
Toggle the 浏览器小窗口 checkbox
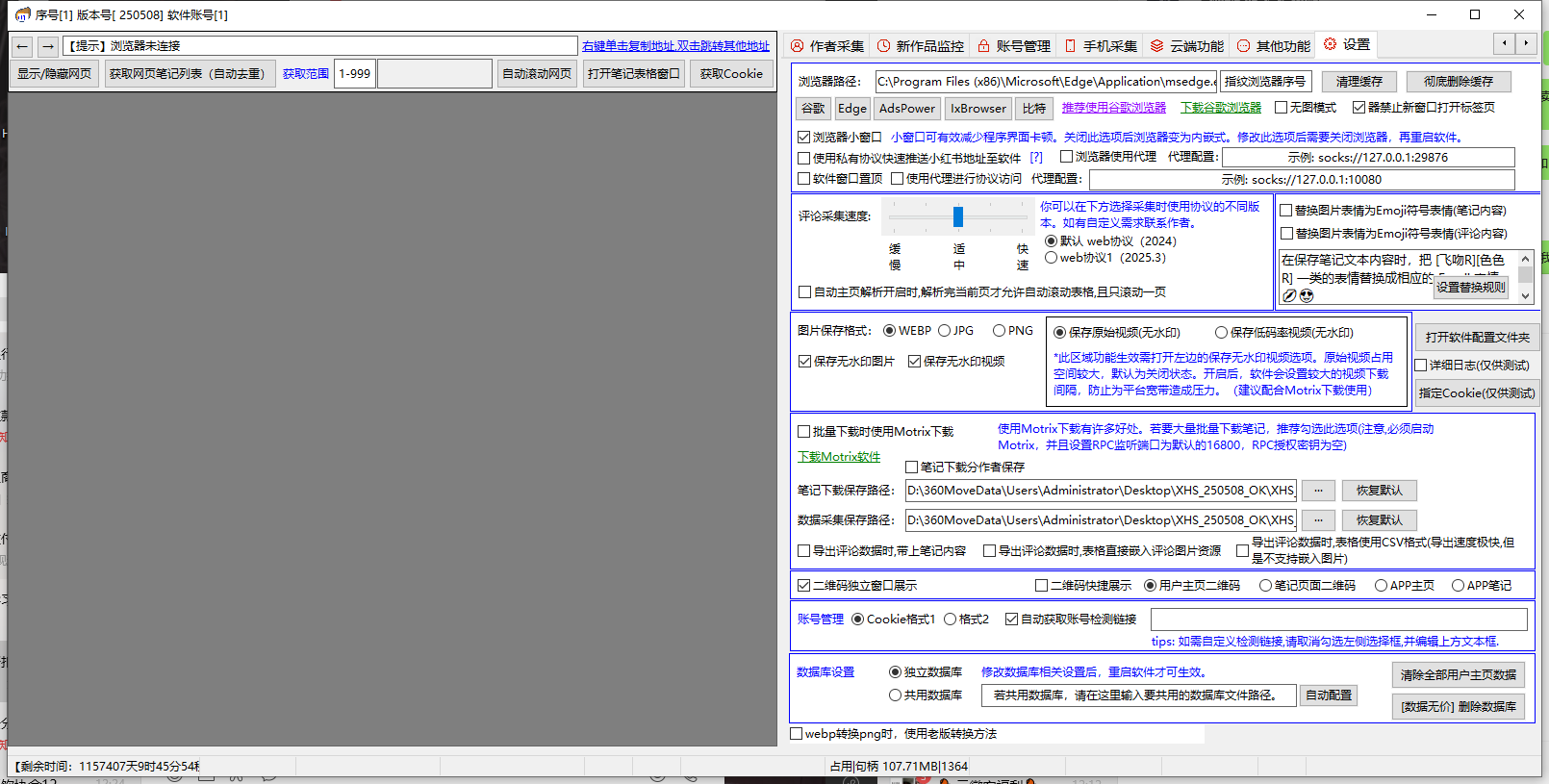pyautogui.click(x=804, y=138)
